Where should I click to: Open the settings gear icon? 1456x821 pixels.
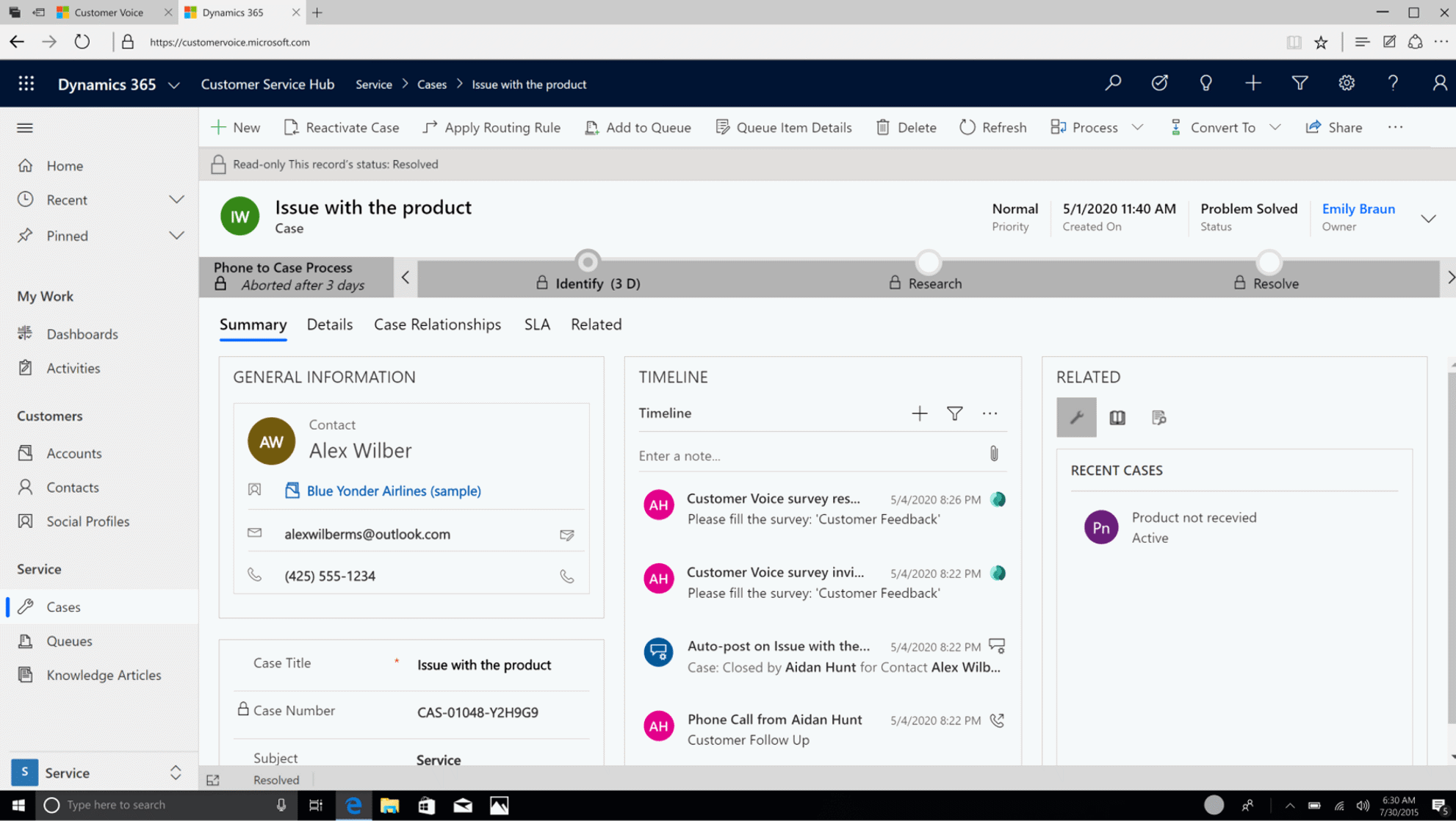(1347, 84)
